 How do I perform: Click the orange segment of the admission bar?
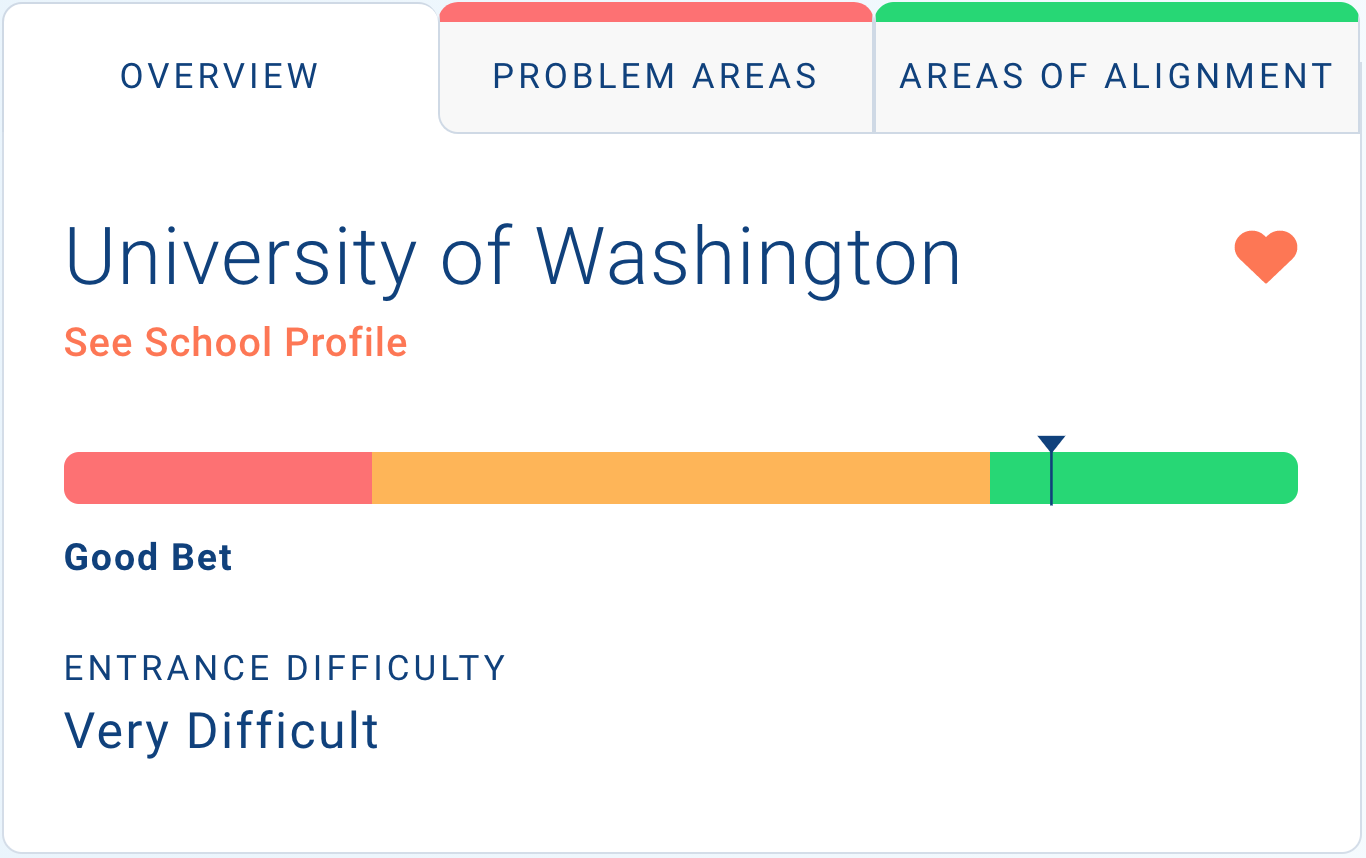pyautogui.click(x=681, y=478)
